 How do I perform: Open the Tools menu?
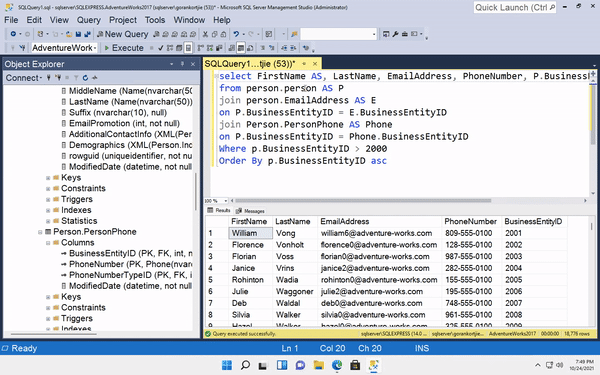[155, 20]
